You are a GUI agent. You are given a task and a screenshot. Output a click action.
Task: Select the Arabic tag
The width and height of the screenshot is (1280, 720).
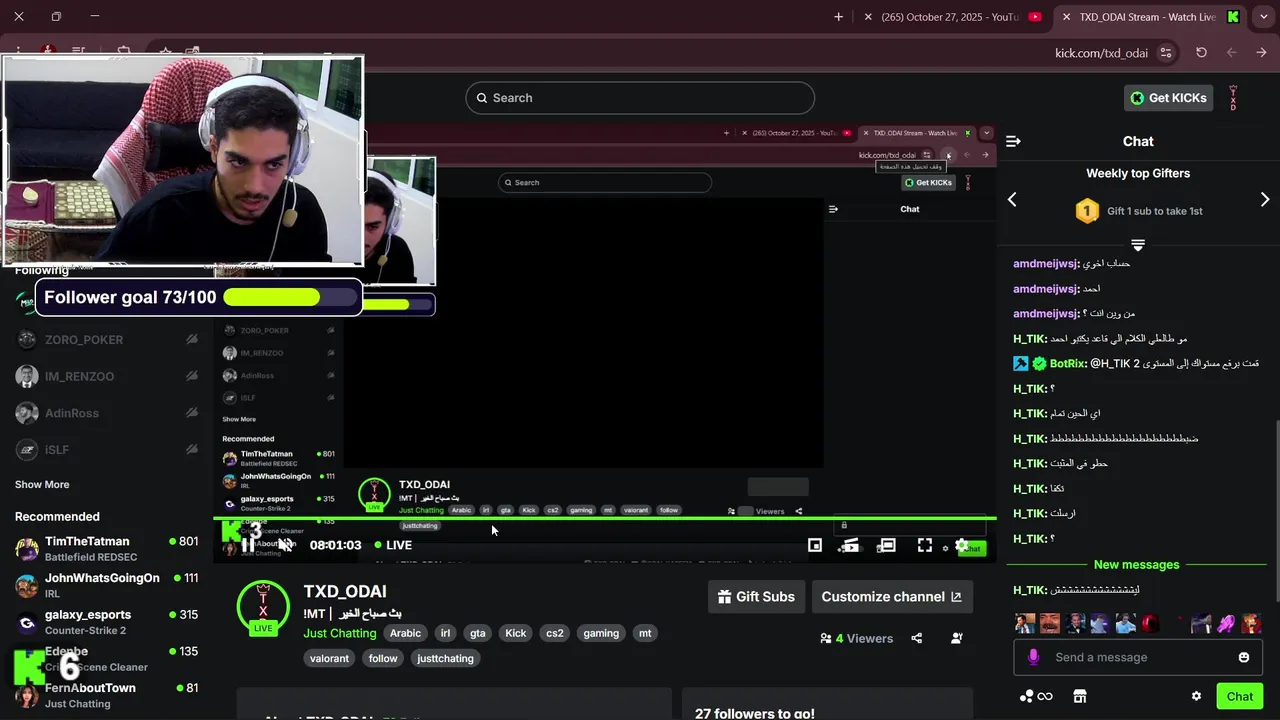point(405,633)
